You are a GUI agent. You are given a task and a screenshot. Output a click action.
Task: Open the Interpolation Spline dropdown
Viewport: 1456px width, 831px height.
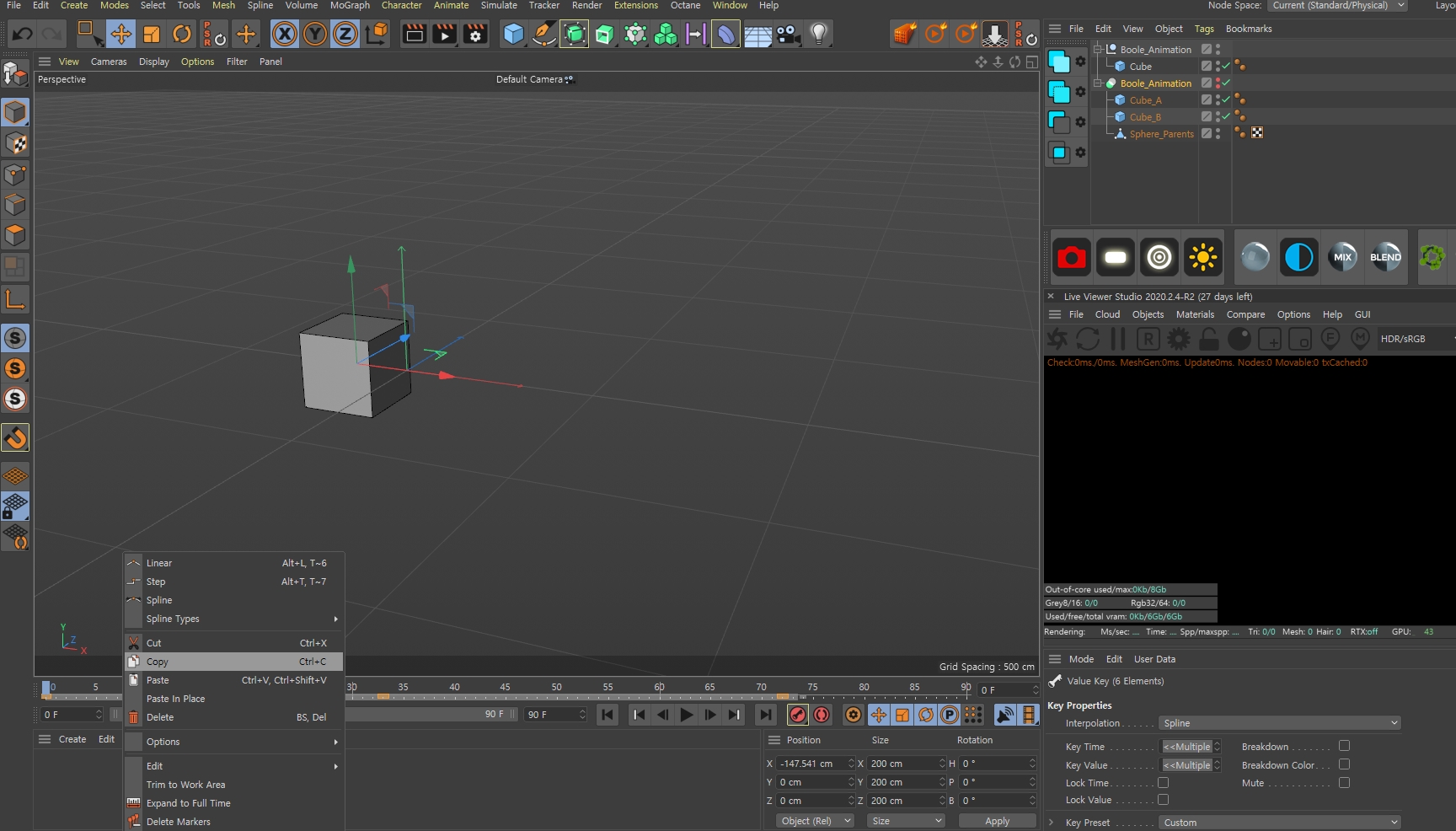click(1280, 723)
